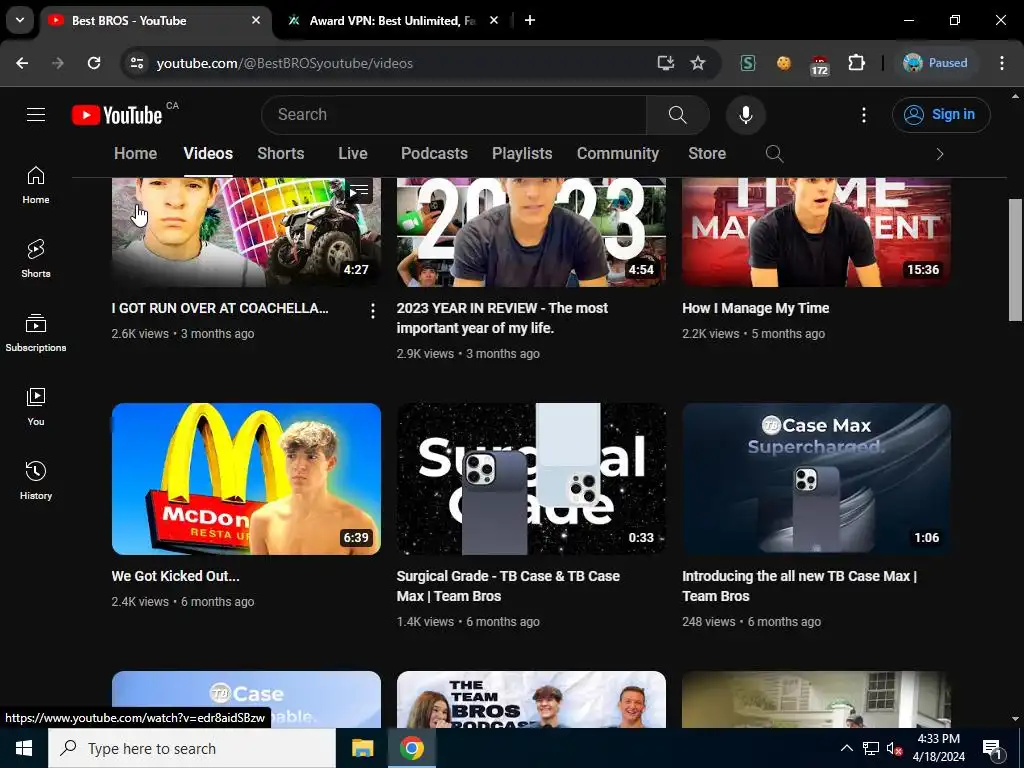Click the Team Bros Podcast thumbnail
Screen dimensions: 1024x768
(531, 699)
